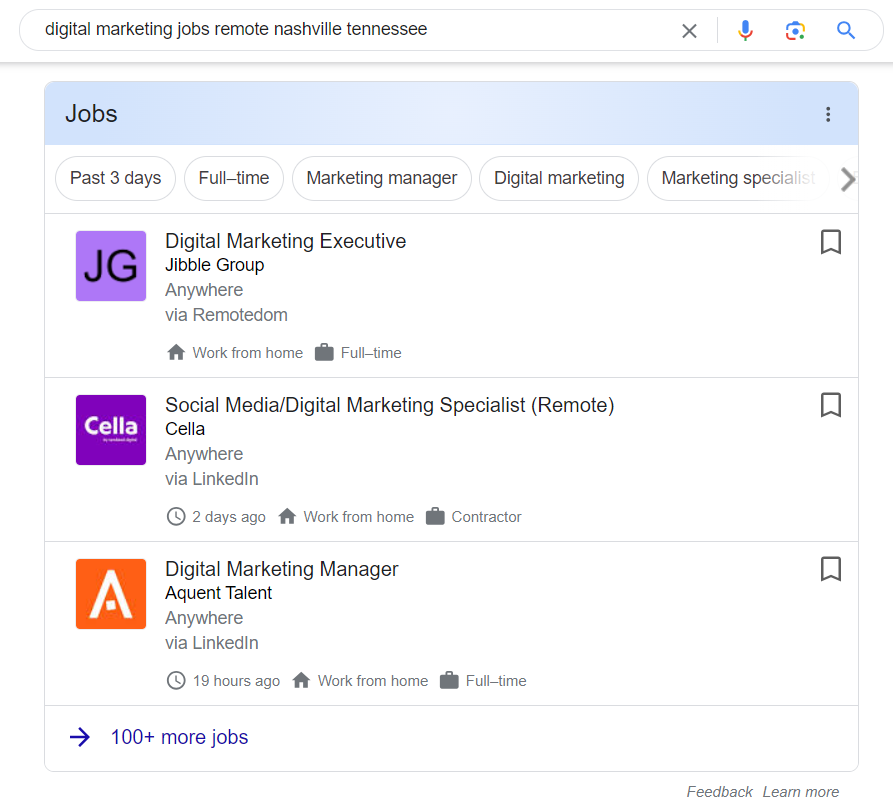
Task: Click the Jibble Group company name
Action: pos(215,265)
